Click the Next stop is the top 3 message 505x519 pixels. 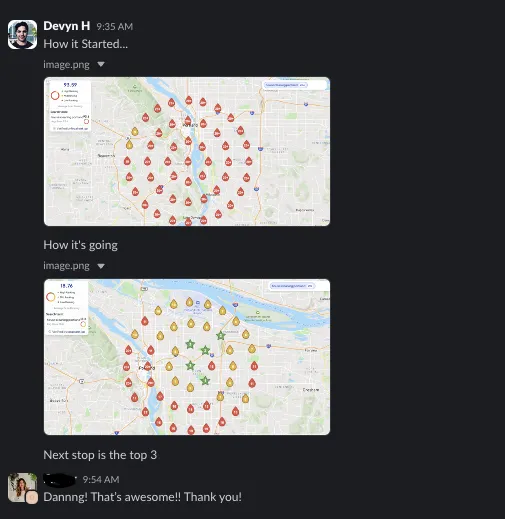click(x=100, y=455)
